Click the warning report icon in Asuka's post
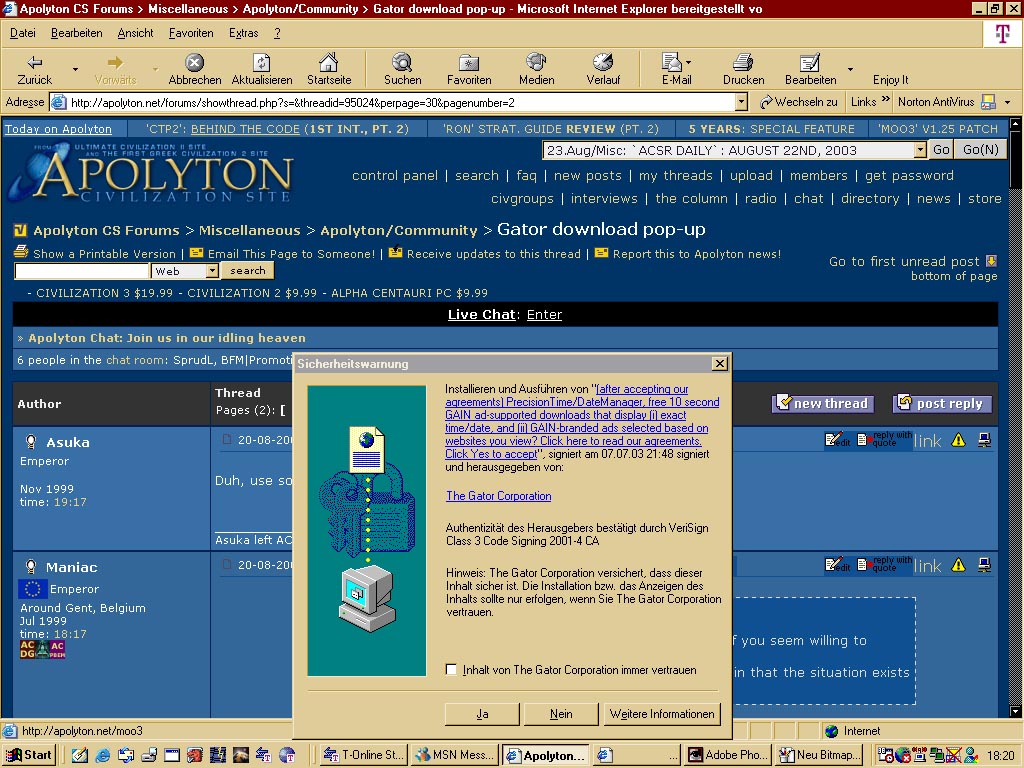1024x768 pixels. [x=958, y=440]
